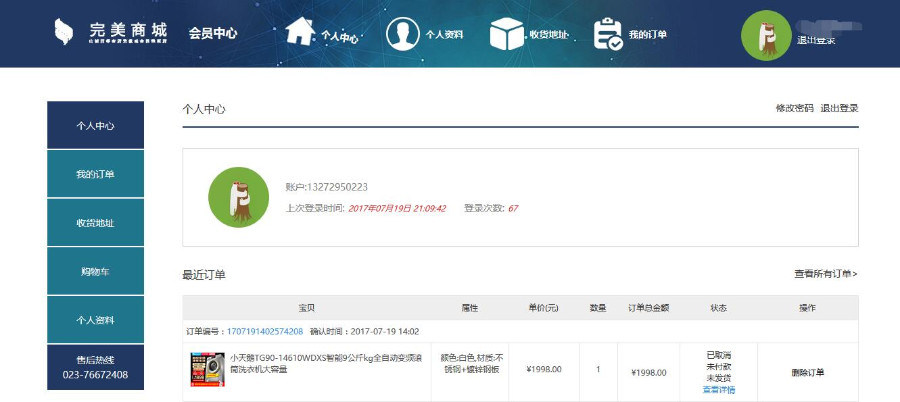The height and width of the screenshot is (402, 900).
Task: Select 个人中心 in the left sidebar
Action: click(x=95, y=125)
